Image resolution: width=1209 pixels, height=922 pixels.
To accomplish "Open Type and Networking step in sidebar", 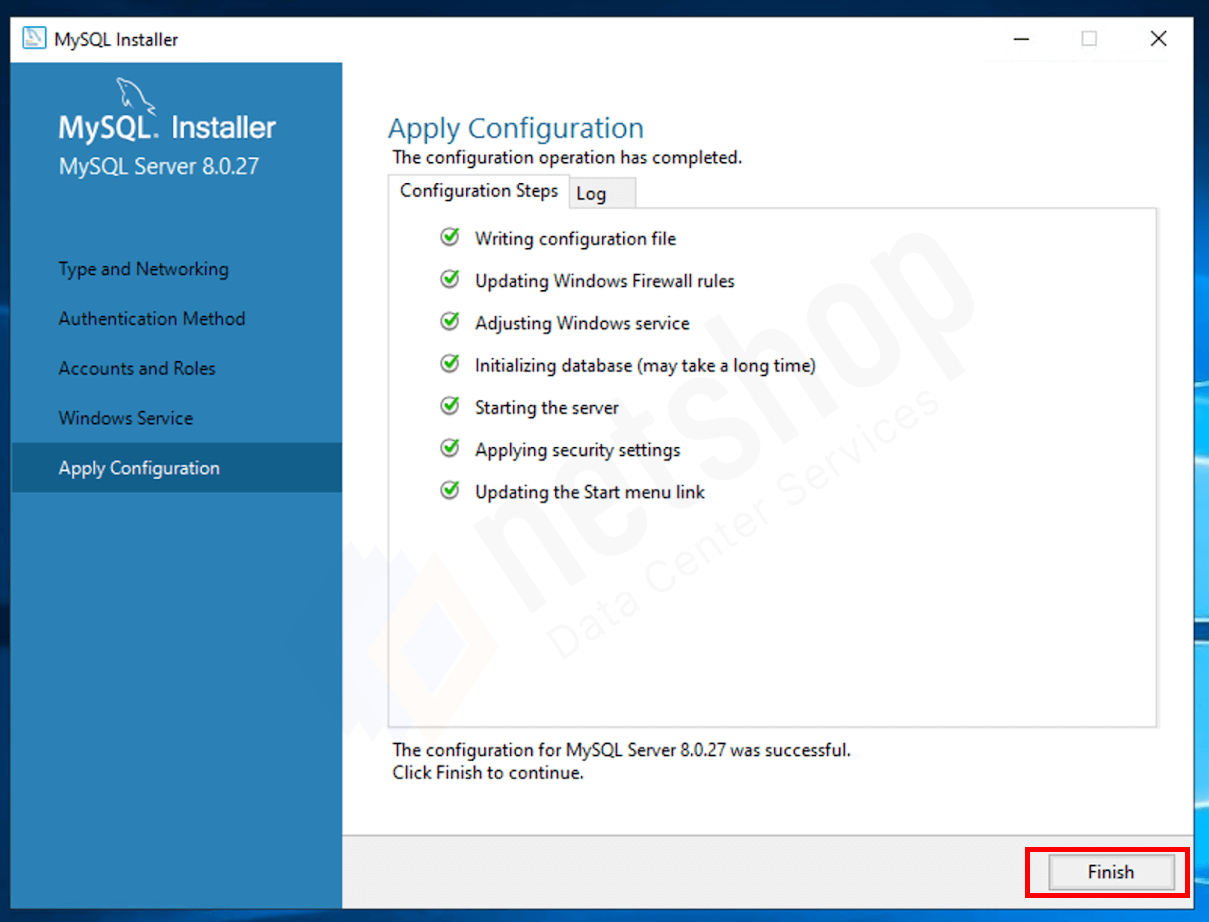I will (x=143, y=269).
